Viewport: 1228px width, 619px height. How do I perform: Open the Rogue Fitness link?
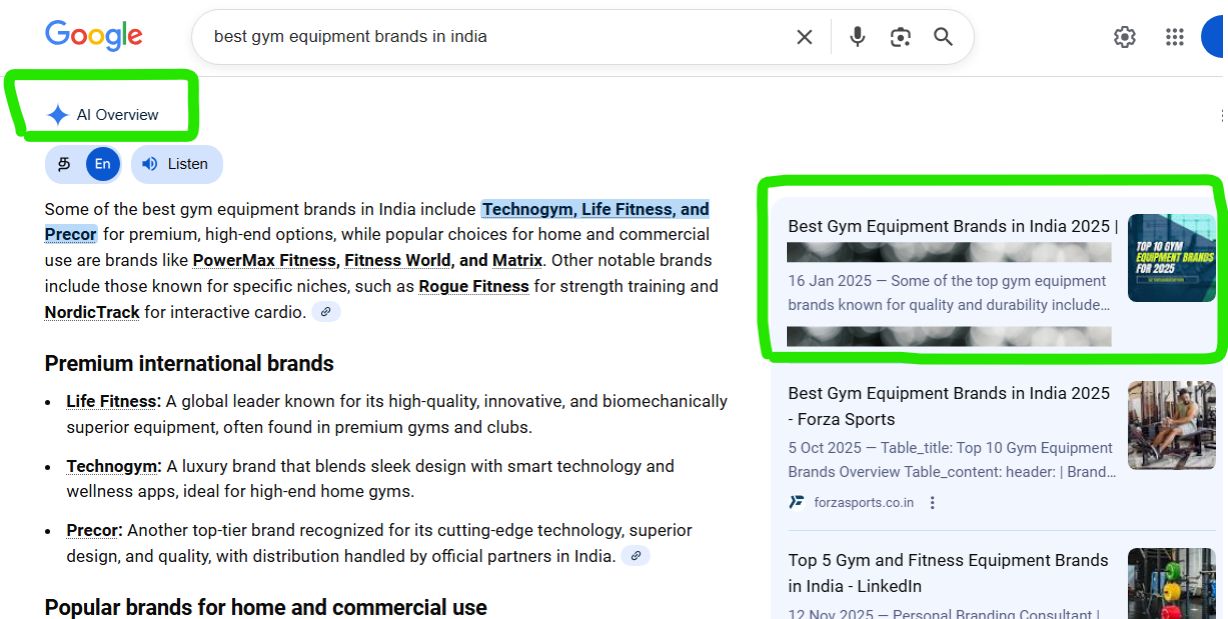(x=473, y=286)
